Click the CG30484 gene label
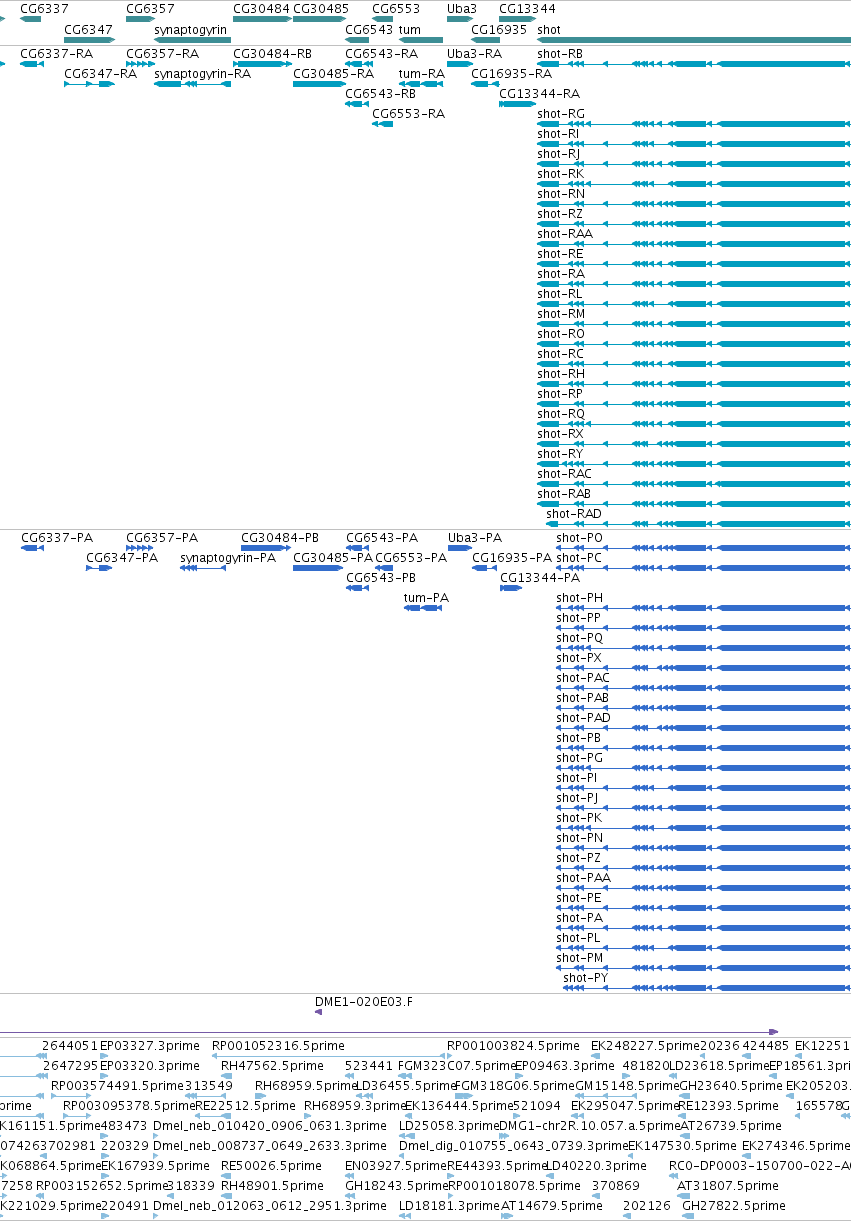The width and height of the screenshot is (851, 1221). (261, 8)
